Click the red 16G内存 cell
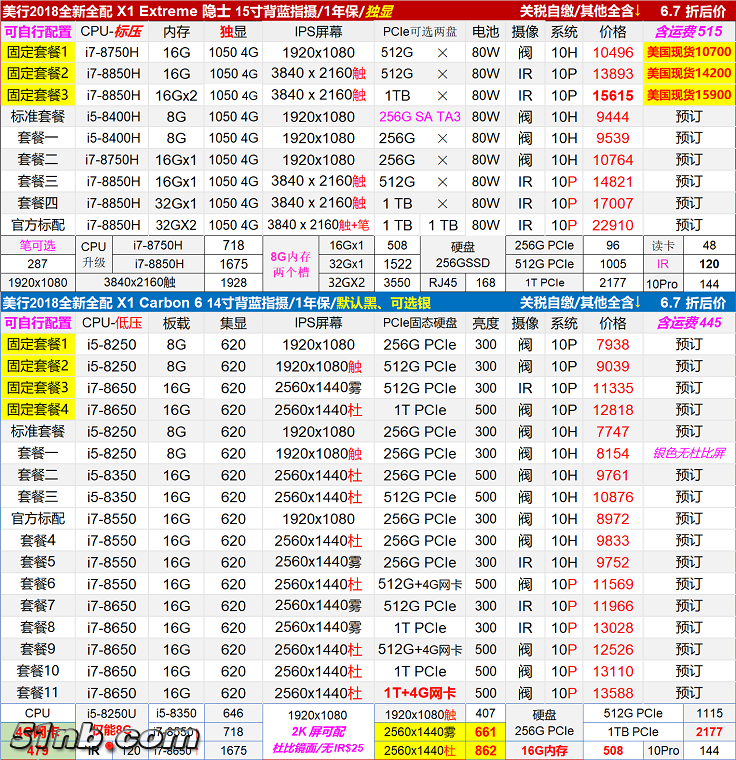 tap(544, 751)
